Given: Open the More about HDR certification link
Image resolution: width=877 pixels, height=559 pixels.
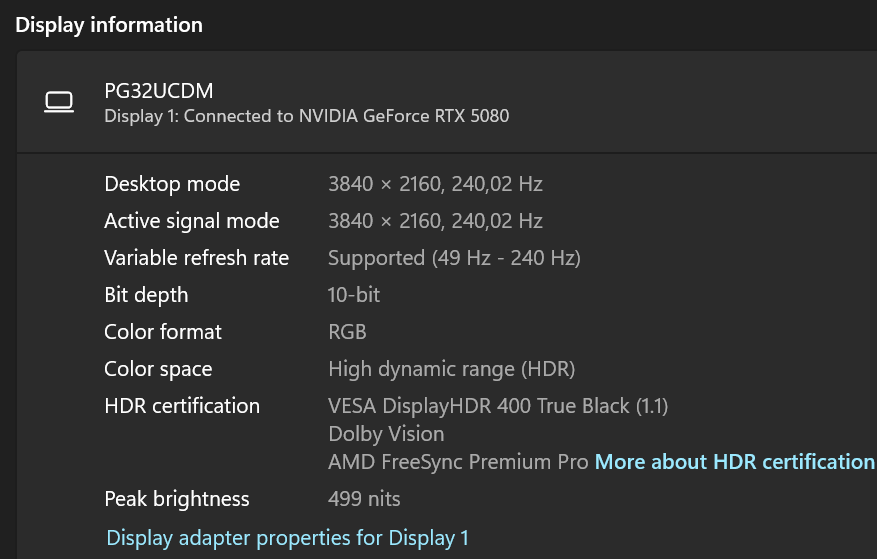Looking at the screenshot, I should tap(734, 462).
